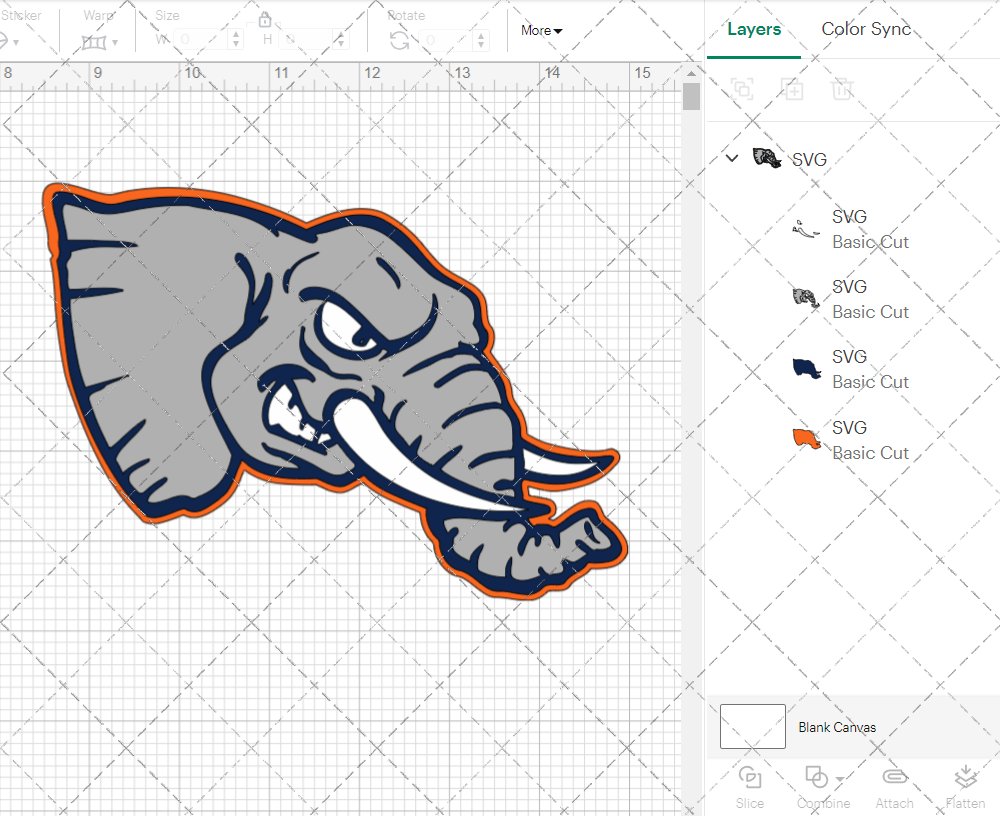
Task: Click the Rotate icon in the toolbar
Action: point(398,40)
